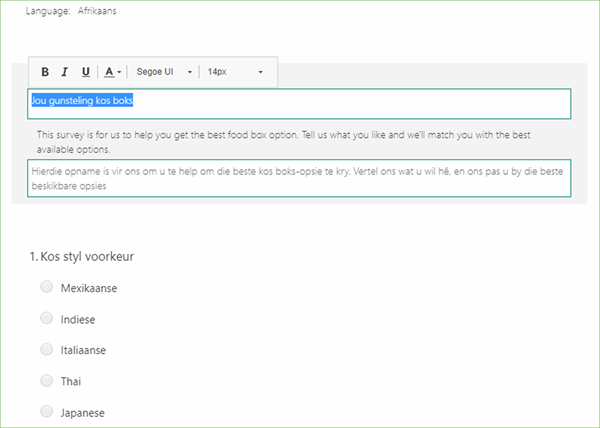600x428 pixels.
Task: Toggle bold formatting in the text toolbar
Action: click(45, 72)
